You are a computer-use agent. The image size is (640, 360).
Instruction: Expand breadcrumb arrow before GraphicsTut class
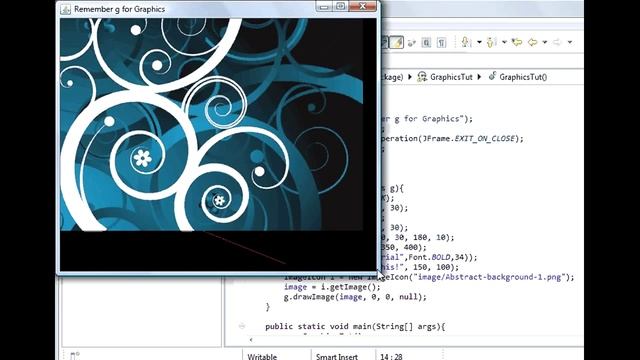point(410,77)
